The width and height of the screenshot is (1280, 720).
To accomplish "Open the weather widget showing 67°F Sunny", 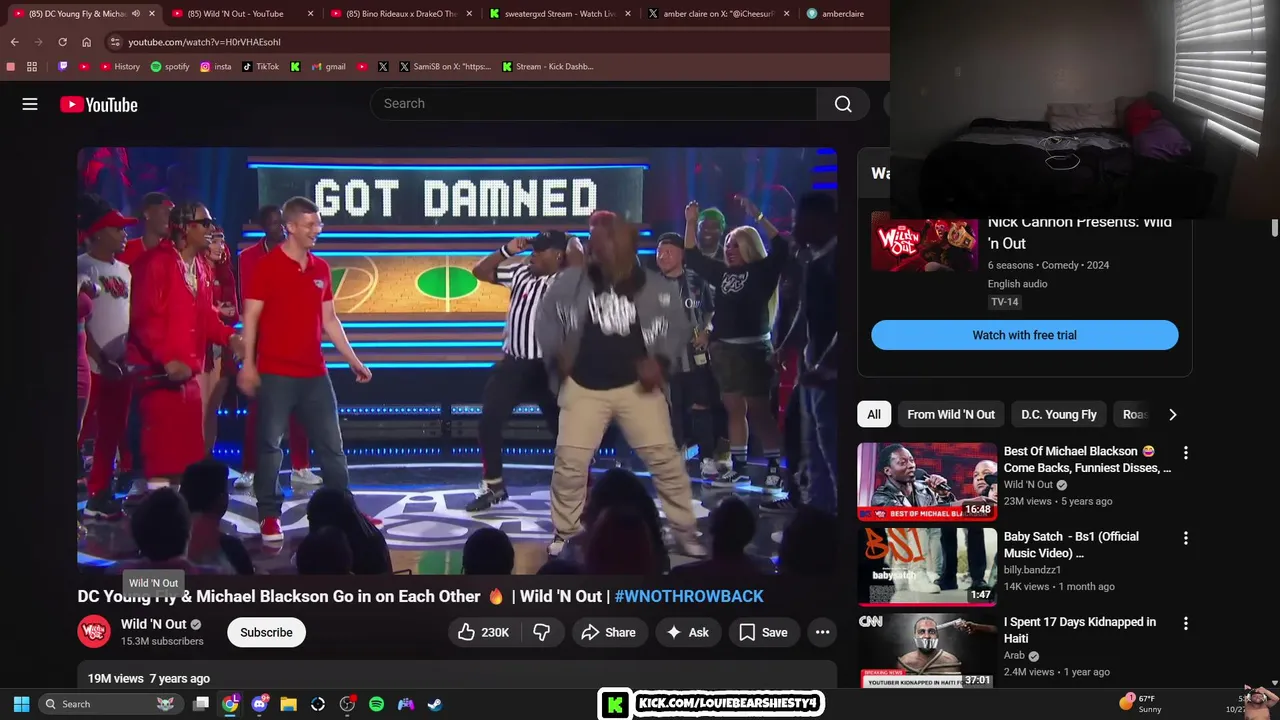I will click(1140, 704).
